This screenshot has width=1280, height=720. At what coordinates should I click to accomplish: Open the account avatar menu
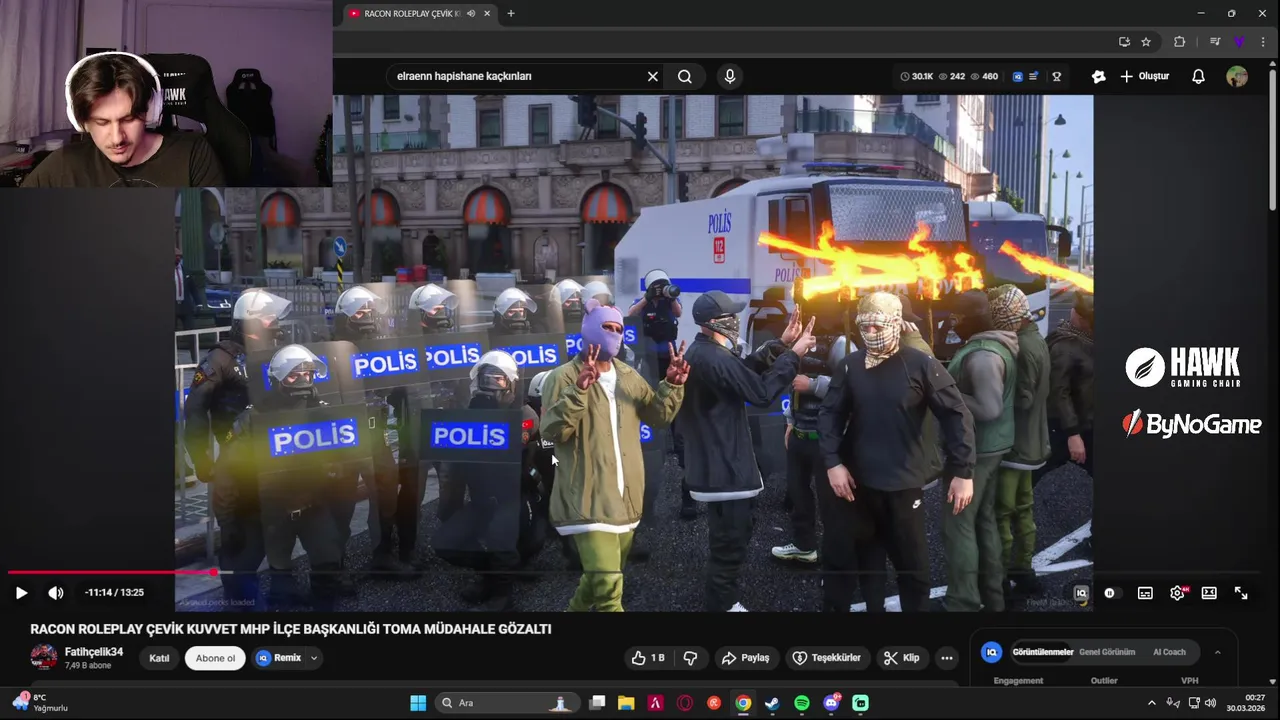click(x=1237, y=76)
